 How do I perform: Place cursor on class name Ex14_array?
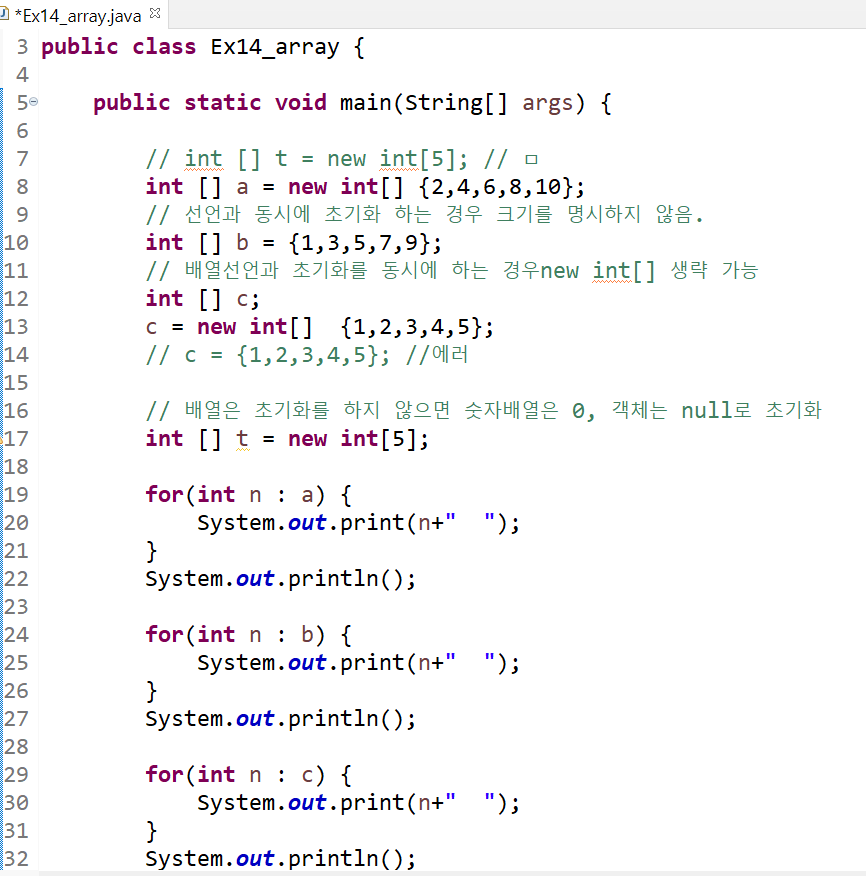[x=275, y=47]
